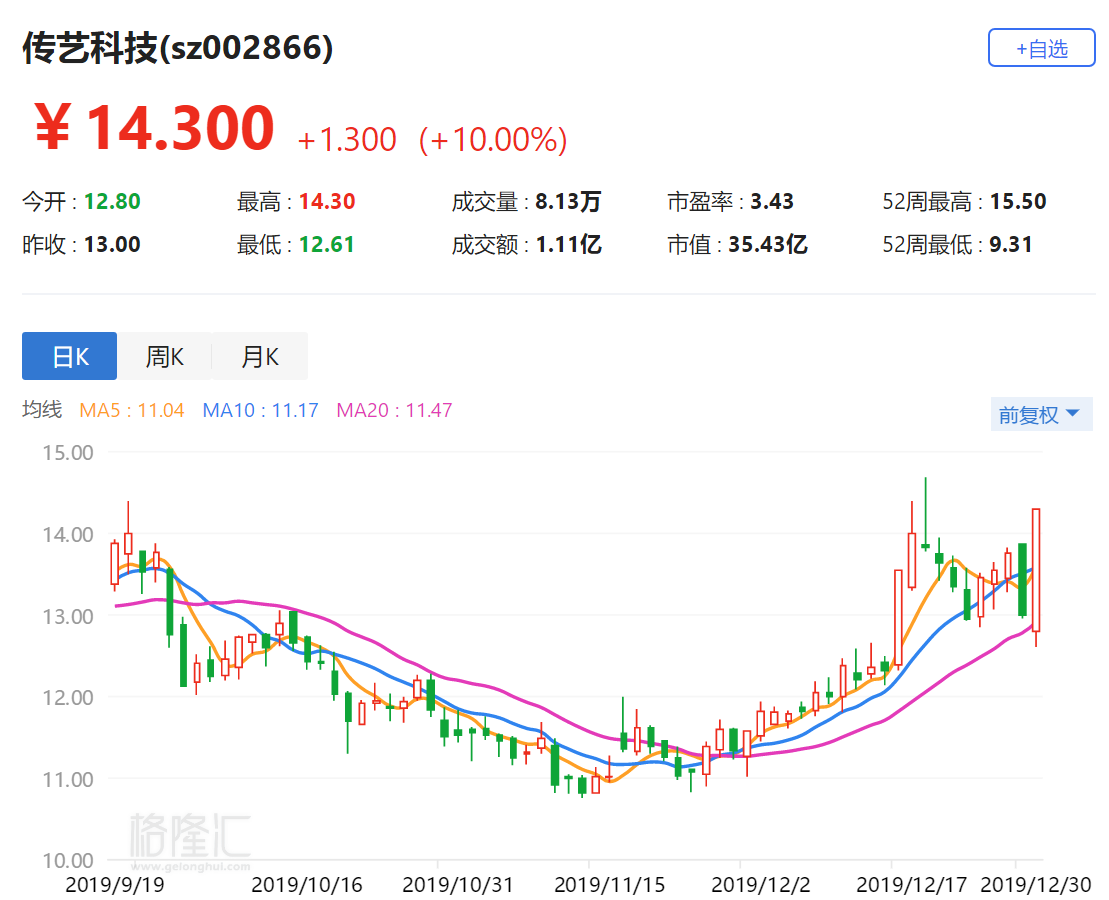Add stock to watchlist with +自选 button
The width and height of the screenshot is (1109, 900).
tap(1041, 48)
